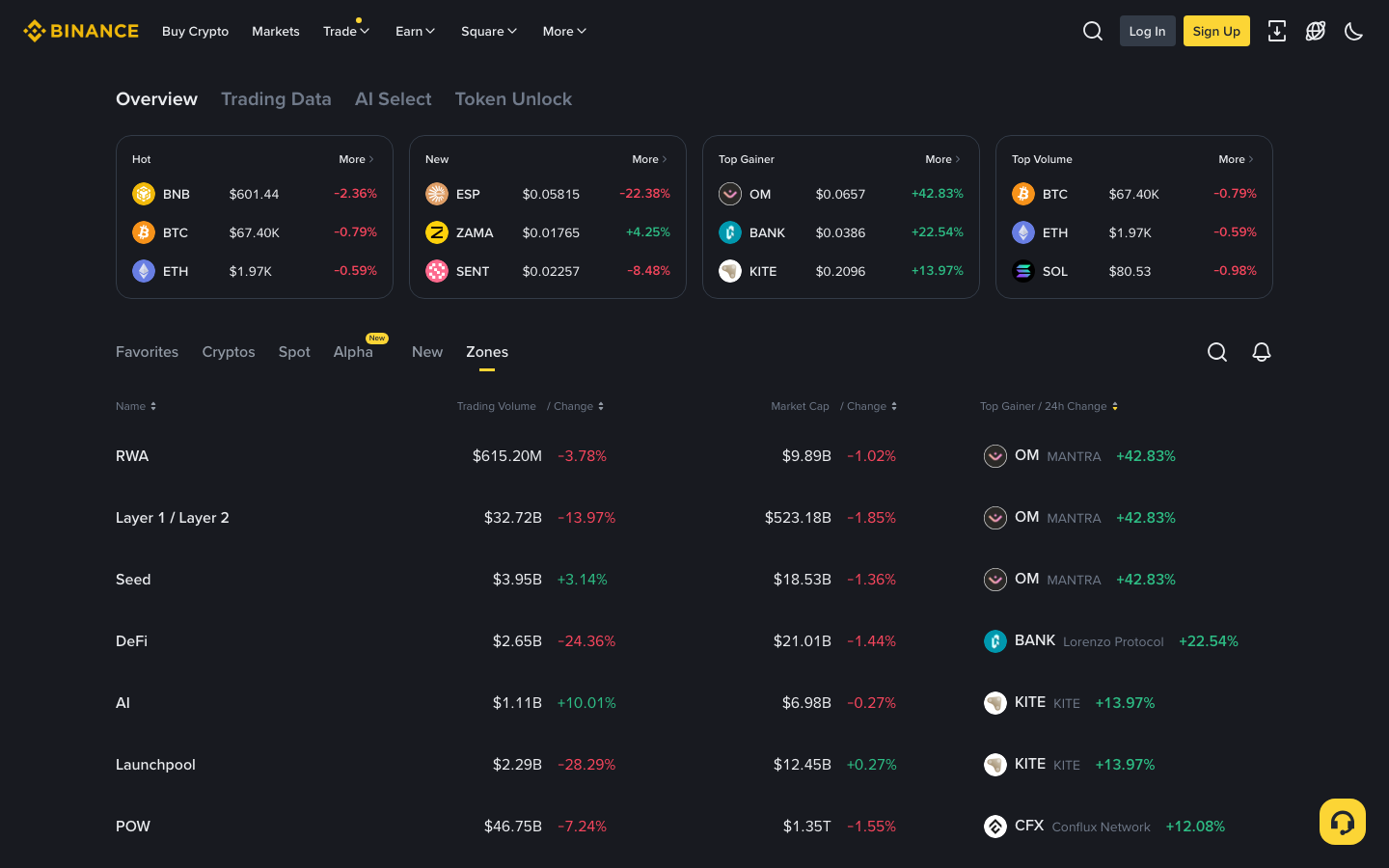Image resolution: width=1389 pixels, height=868 pixels.
Task: Click the OM token icon under Top Gainer
Action: (x=730, y=194)
